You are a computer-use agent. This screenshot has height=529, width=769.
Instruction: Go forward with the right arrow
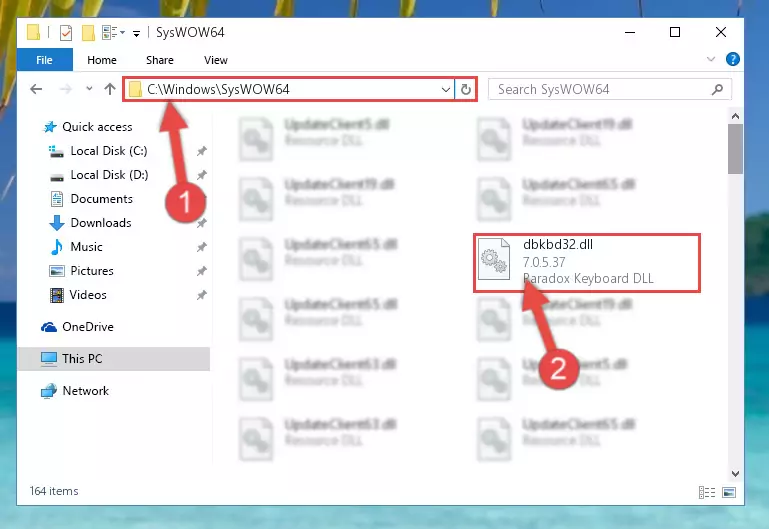[65, 89]
